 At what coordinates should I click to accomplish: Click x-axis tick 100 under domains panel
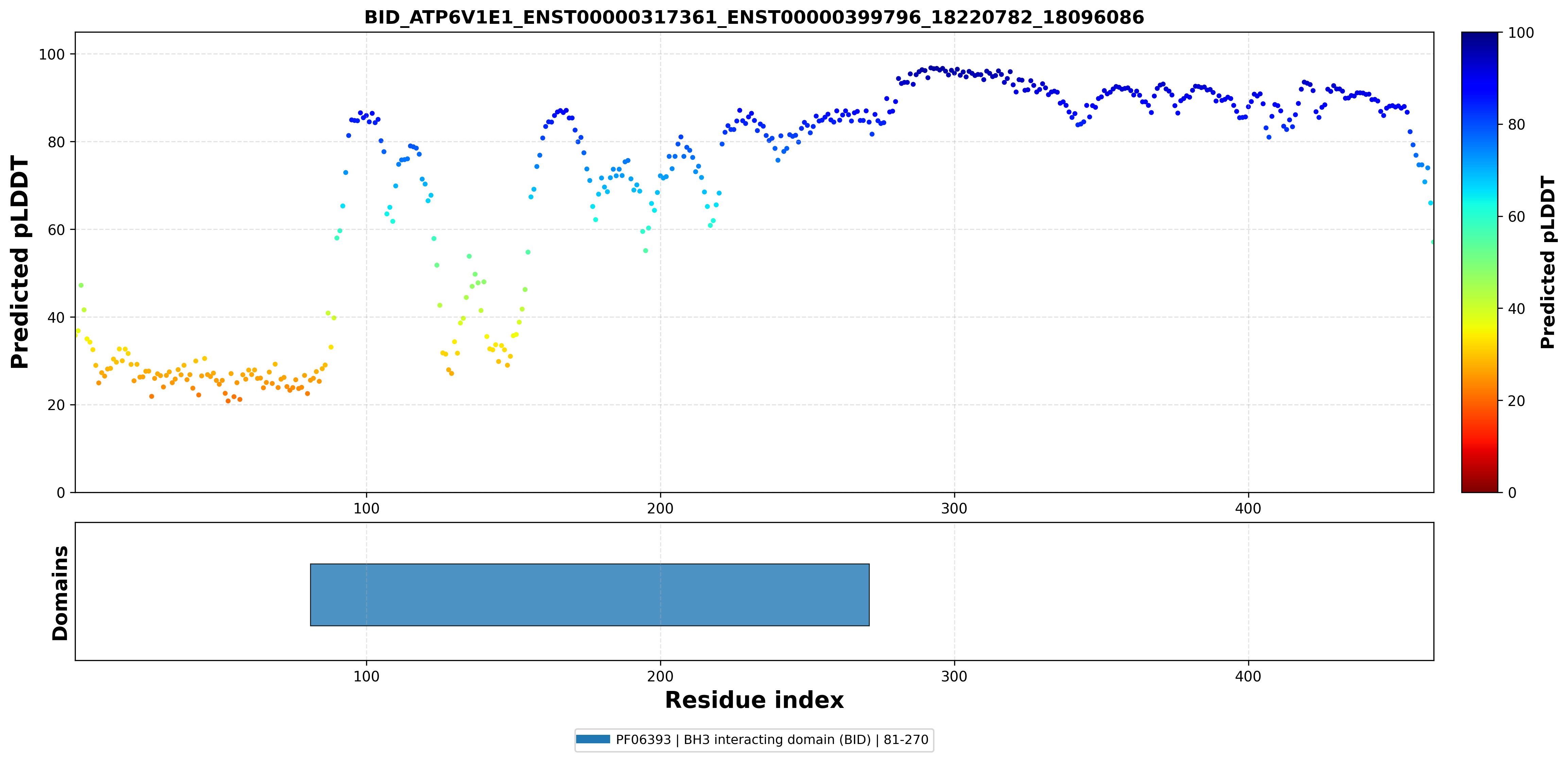(366, 677)
